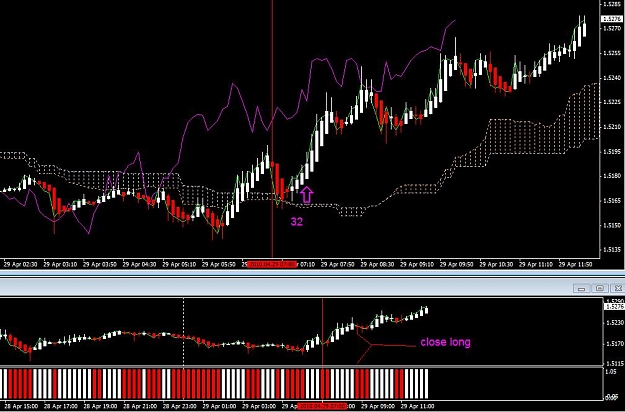Click the "29 Apr 11:10" time label
The height and width of the screenshot is (412, 625).
(536, 264)
